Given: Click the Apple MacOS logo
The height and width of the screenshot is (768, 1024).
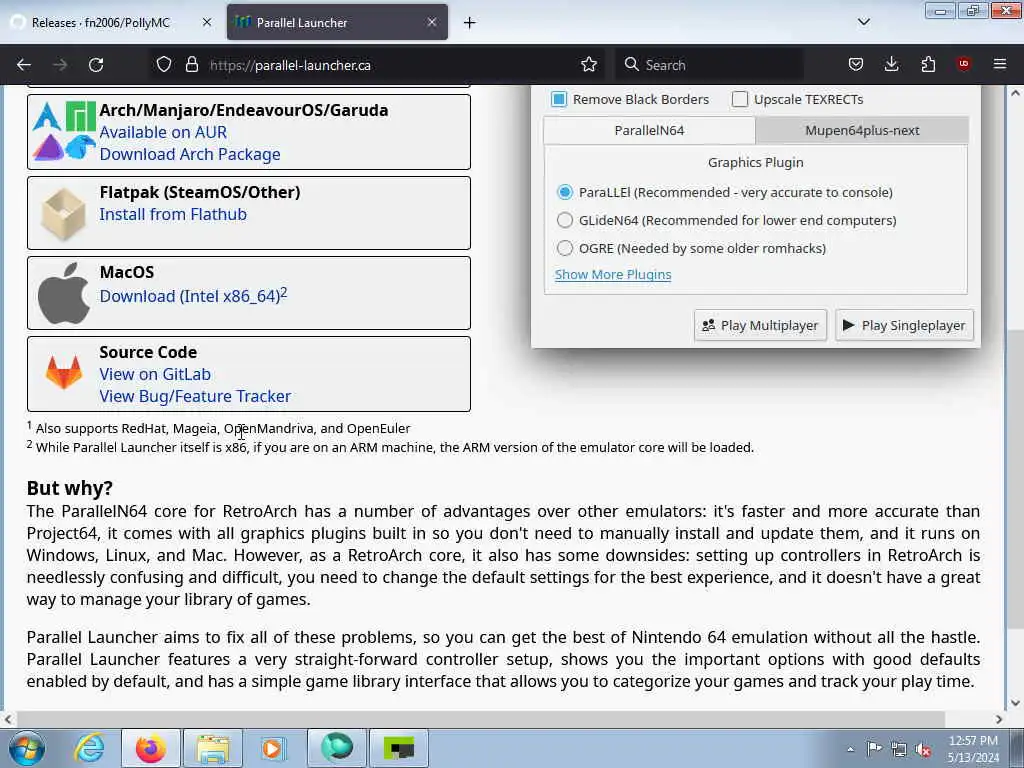Looking at the screenshot, I should (x=64, y=293).
